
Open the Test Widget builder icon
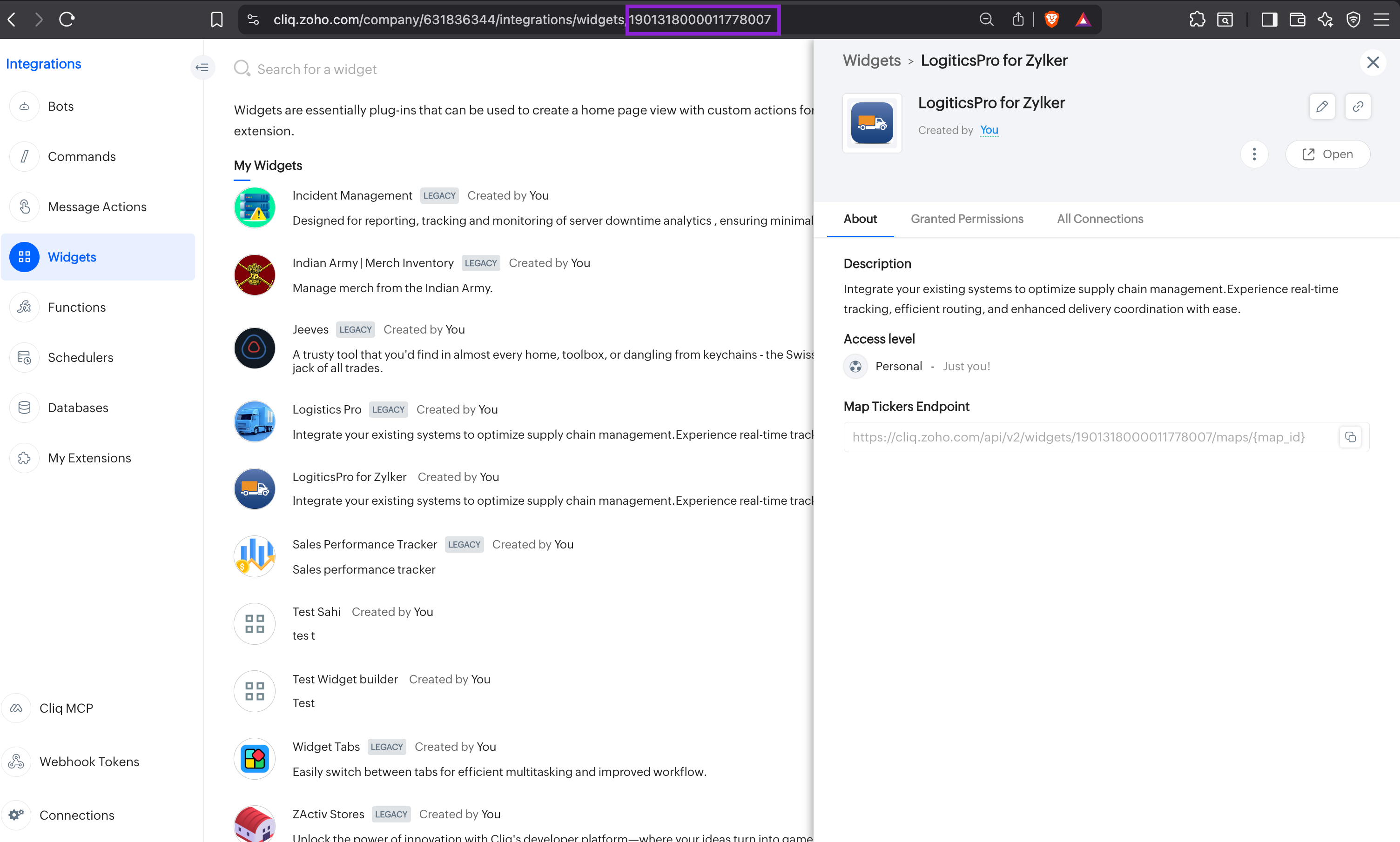pyautogui.click(x=255, y=691)
